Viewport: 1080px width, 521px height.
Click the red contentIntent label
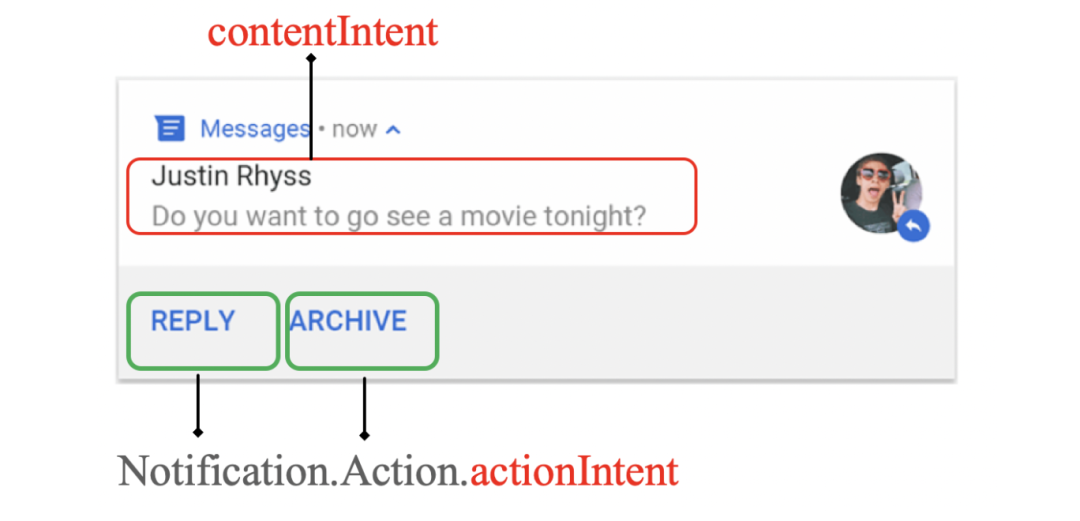322,32
